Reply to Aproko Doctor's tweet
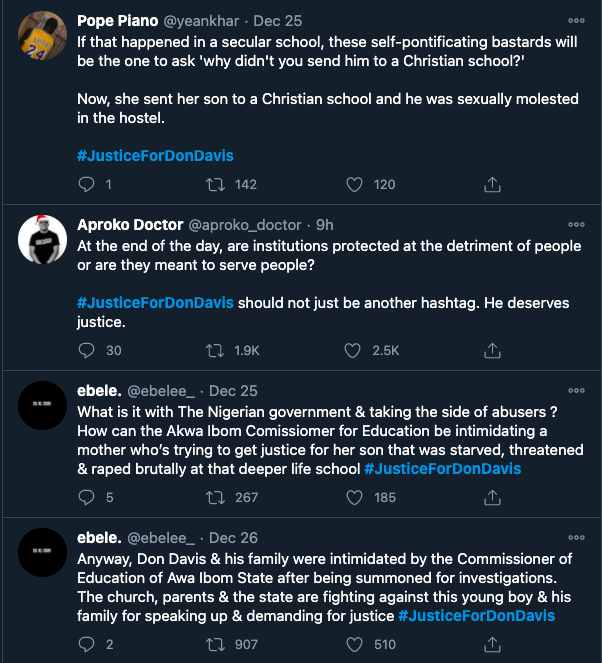The height and width of the screenshot is (663, 602). (87, 350)
